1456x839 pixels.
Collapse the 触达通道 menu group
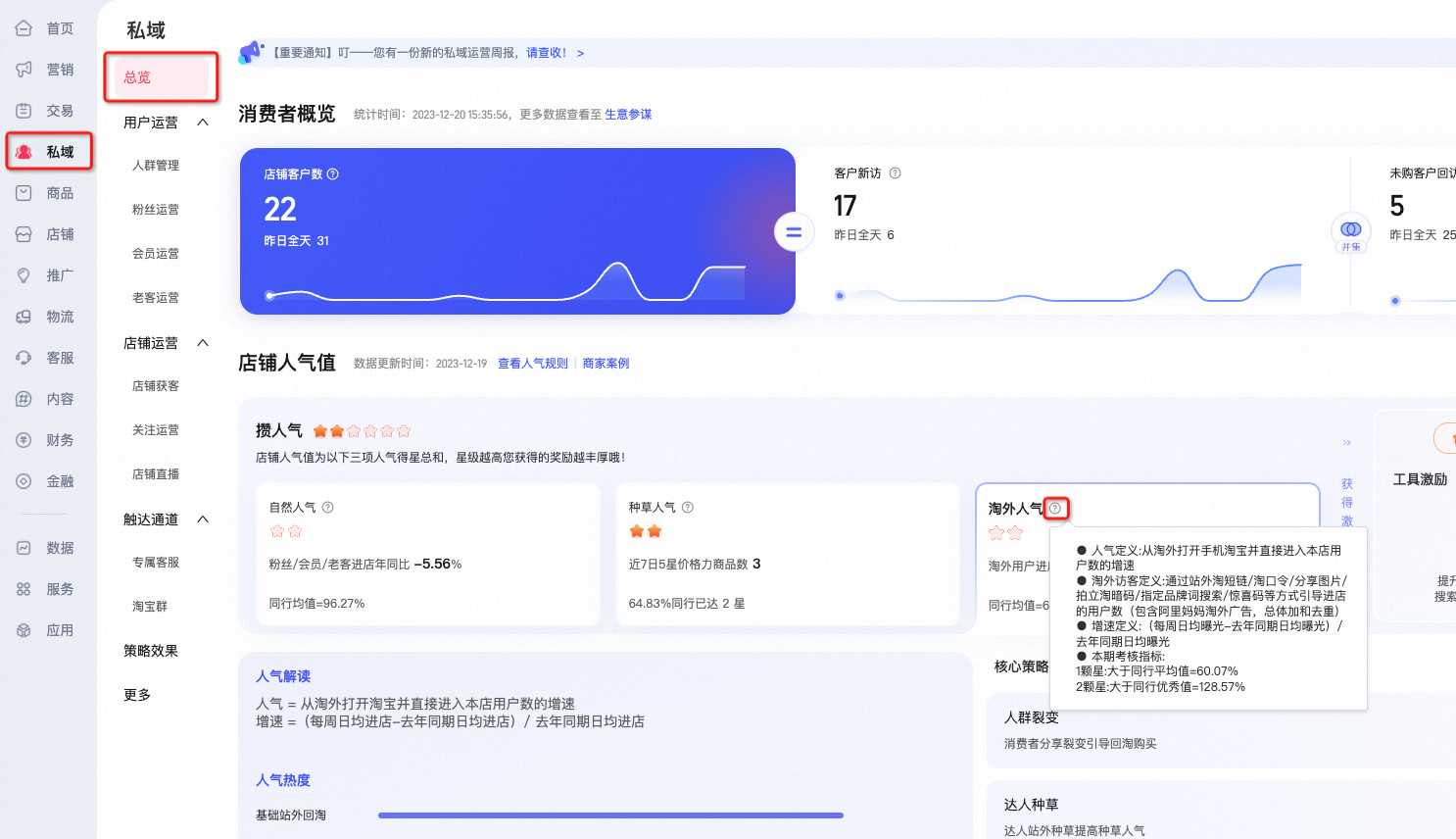pos(203,519)
